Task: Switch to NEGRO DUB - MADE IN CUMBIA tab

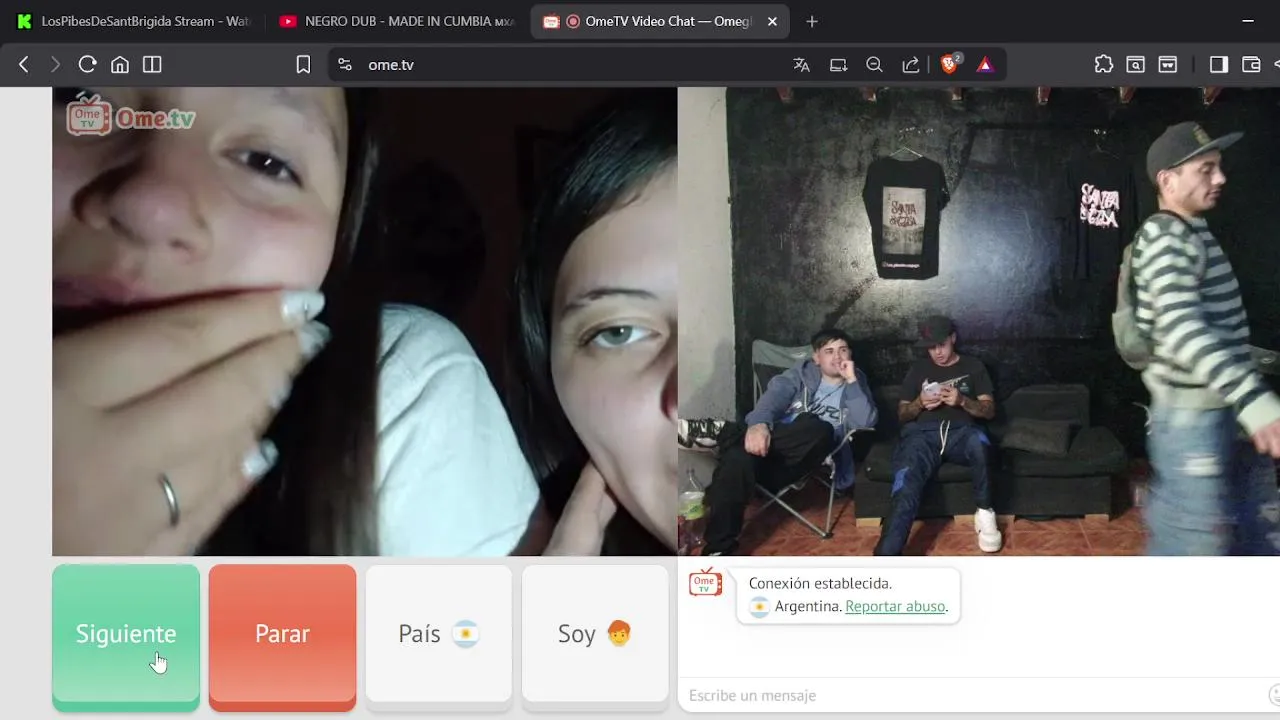Action: click(399, 21)
